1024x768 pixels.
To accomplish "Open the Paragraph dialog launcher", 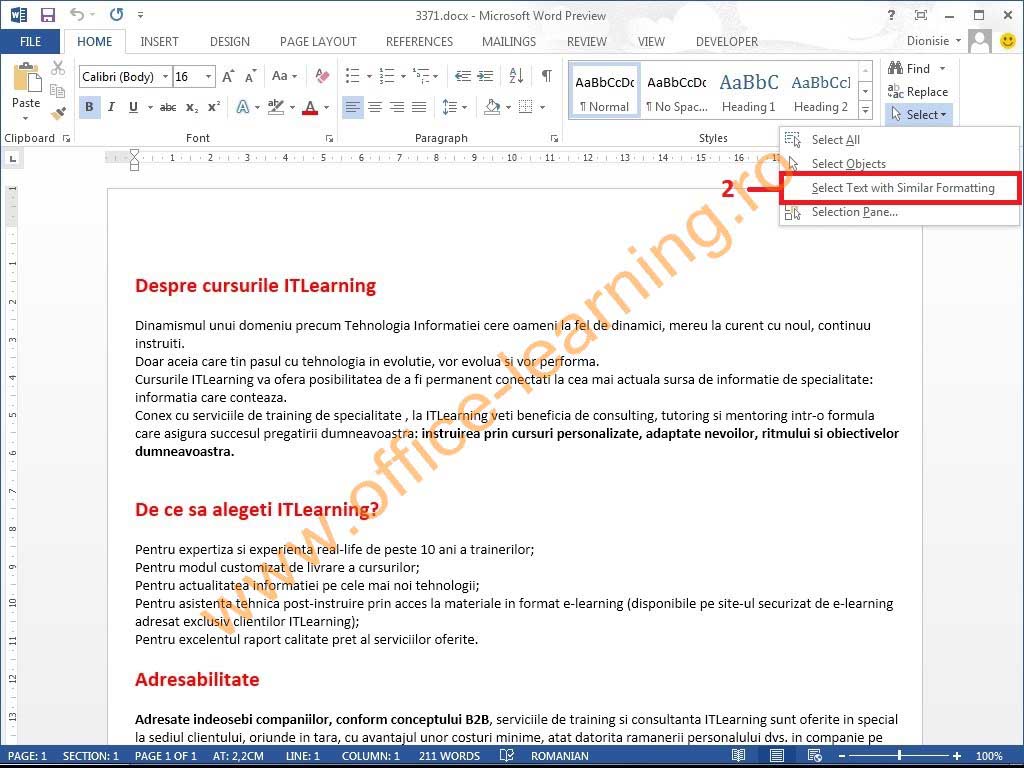I will click(554, 138).
